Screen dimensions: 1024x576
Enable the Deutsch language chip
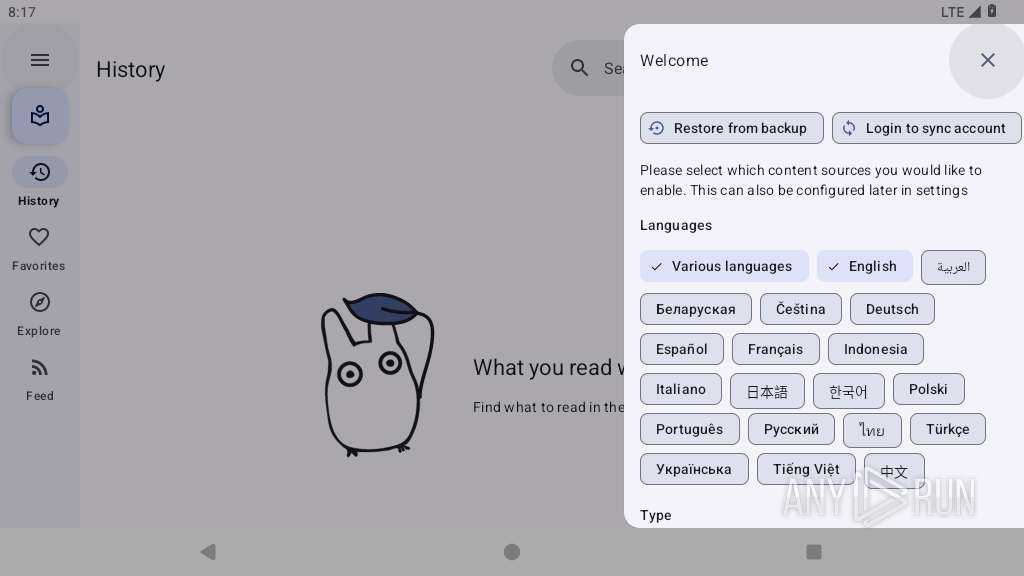[x=892, y=309]
